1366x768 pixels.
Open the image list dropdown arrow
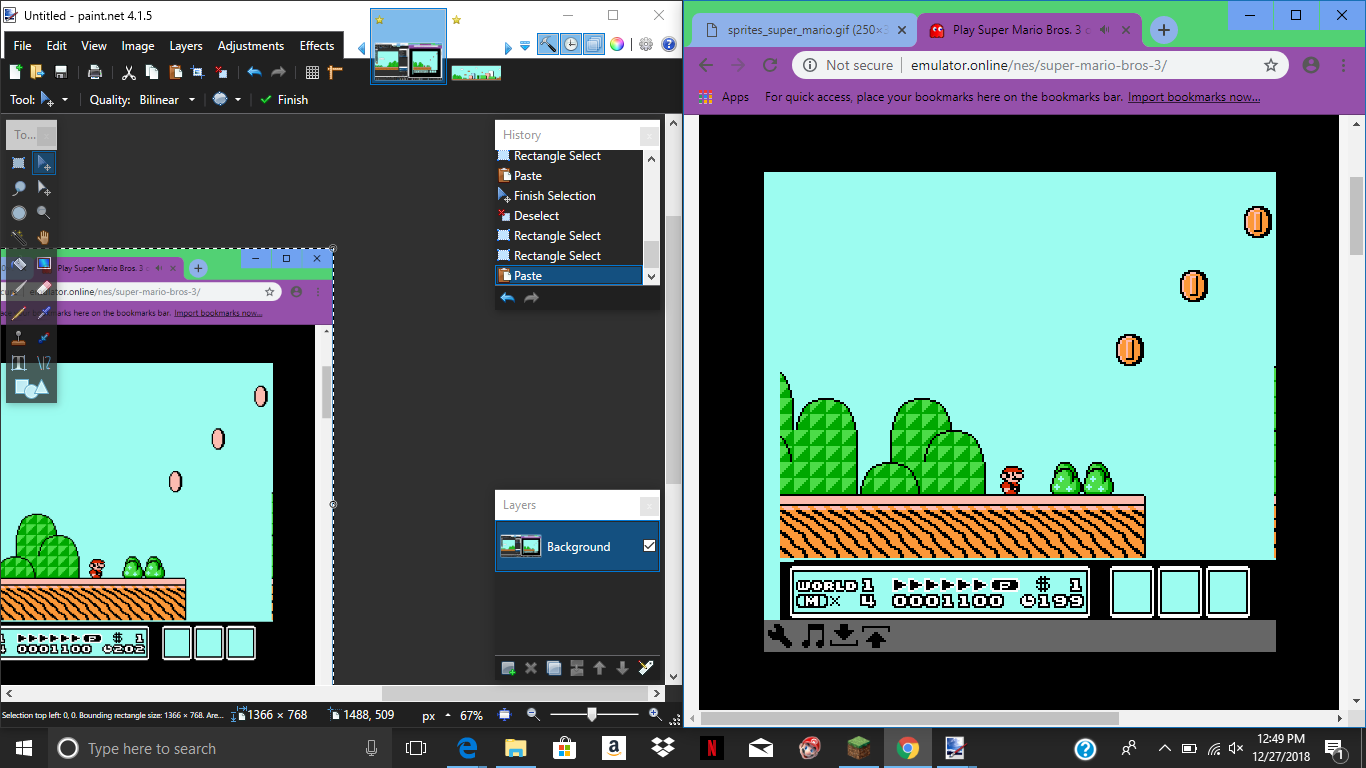pos(524,46)
